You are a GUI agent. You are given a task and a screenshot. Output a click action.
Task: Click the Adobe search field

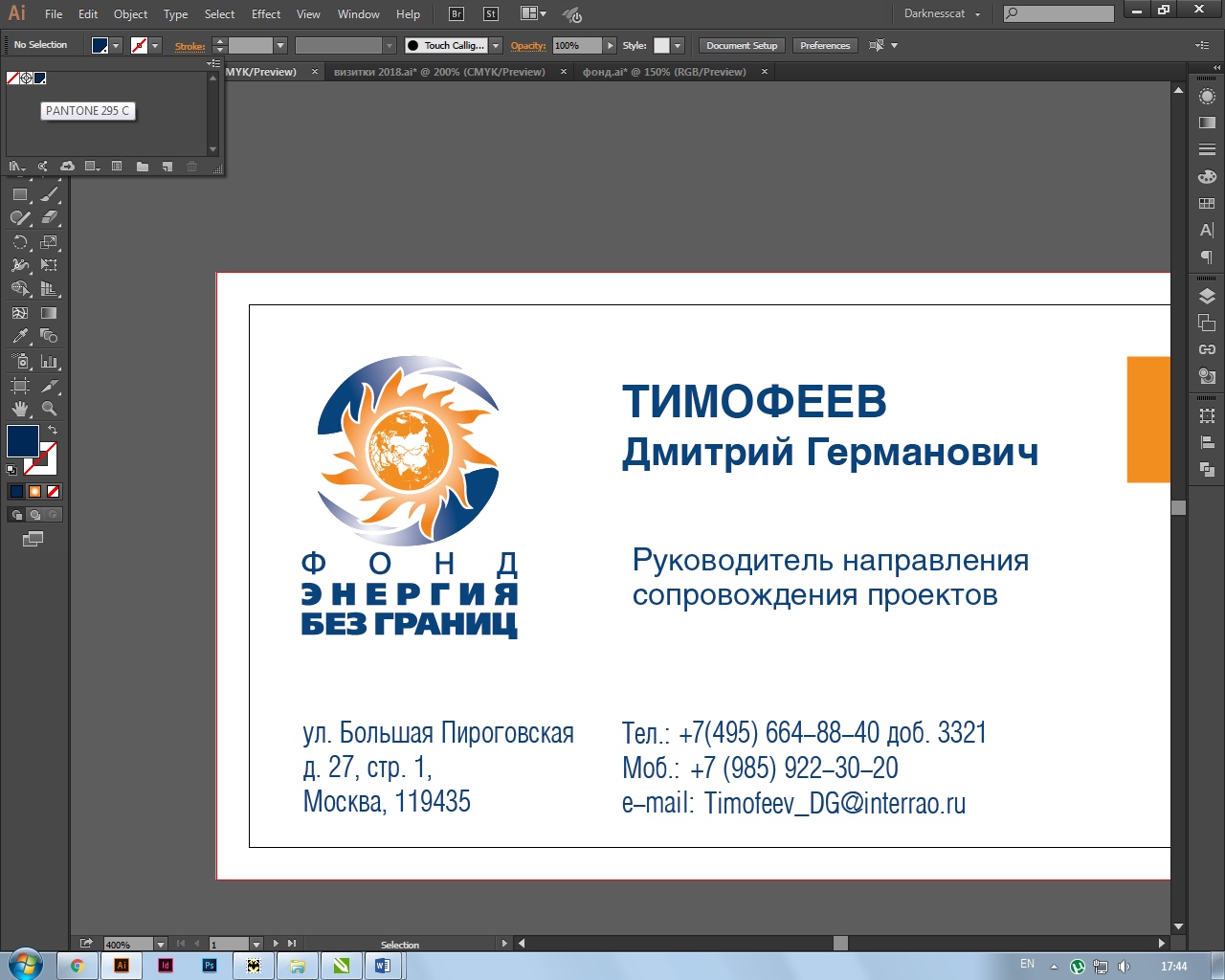pos(1058,13)
